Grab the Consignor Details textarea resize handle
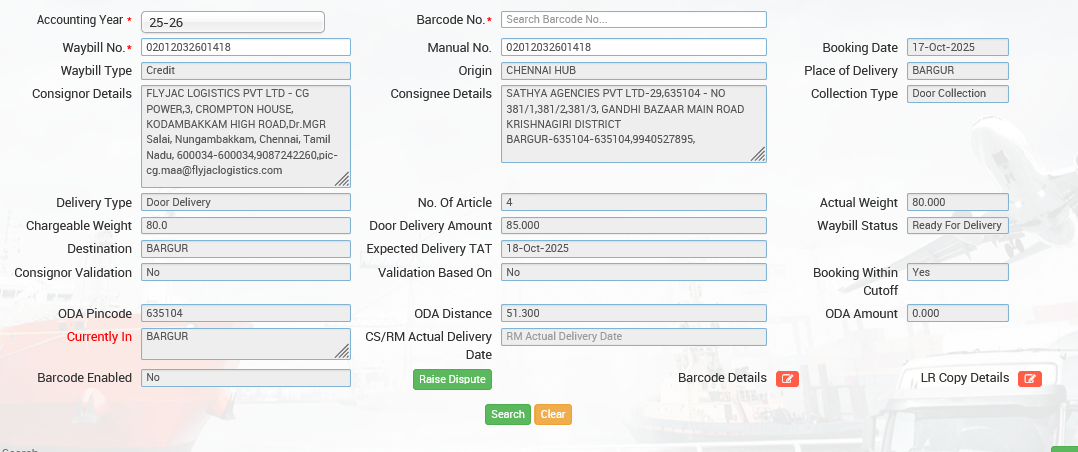Viewport: 1078px width, 452px height. point(342,179)
